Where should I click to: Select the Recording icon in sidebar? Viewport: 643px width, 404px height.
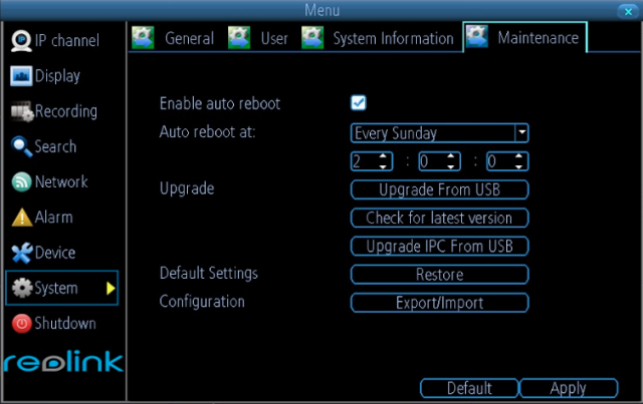tap(21, 112)
